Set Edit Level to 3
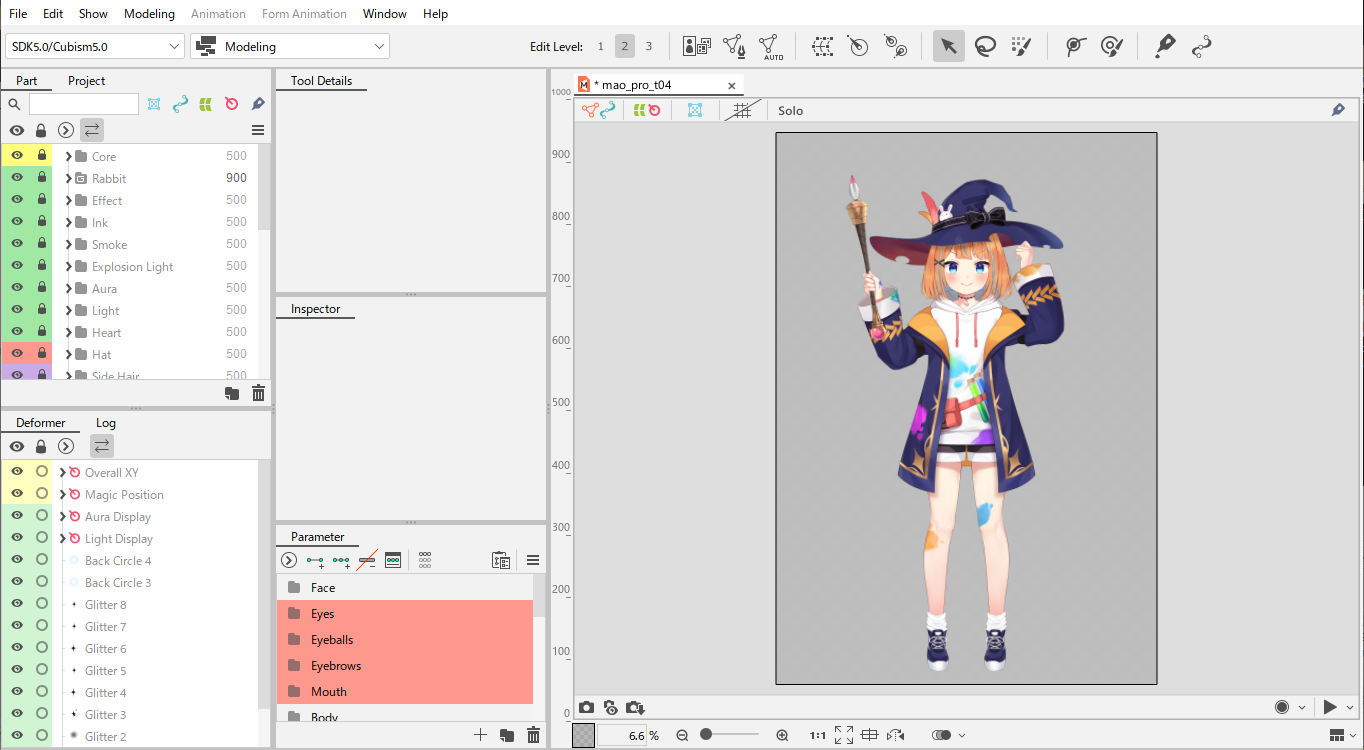This screenshot has width=1364, height=750. (648, 46)
